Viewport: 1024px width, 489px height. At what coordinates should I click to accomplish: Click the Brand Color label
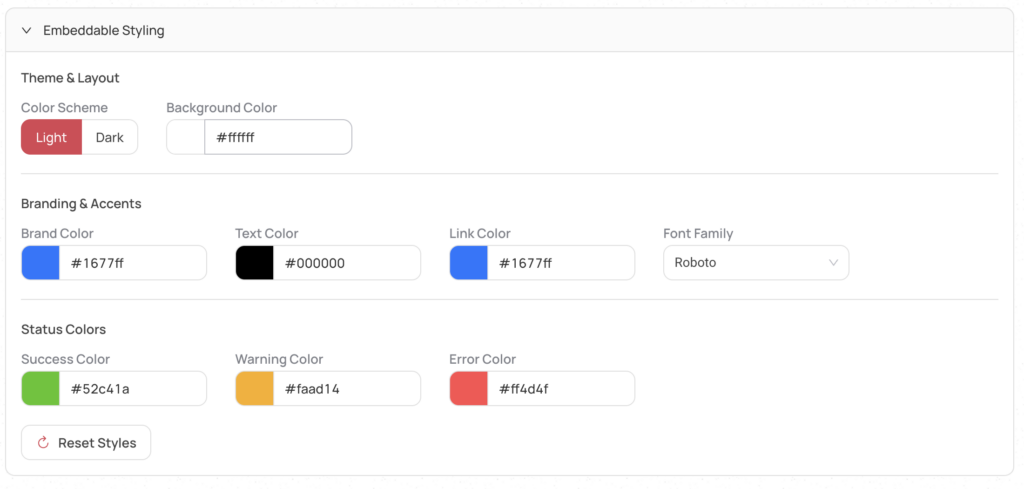(57, 234)
